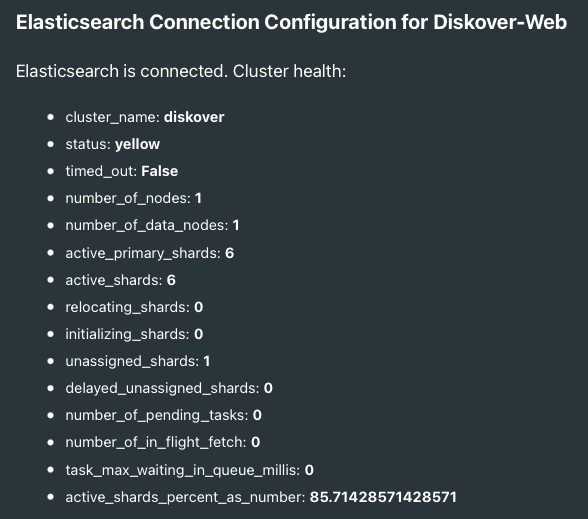Select the active_primary_shards line

(150, 253)
